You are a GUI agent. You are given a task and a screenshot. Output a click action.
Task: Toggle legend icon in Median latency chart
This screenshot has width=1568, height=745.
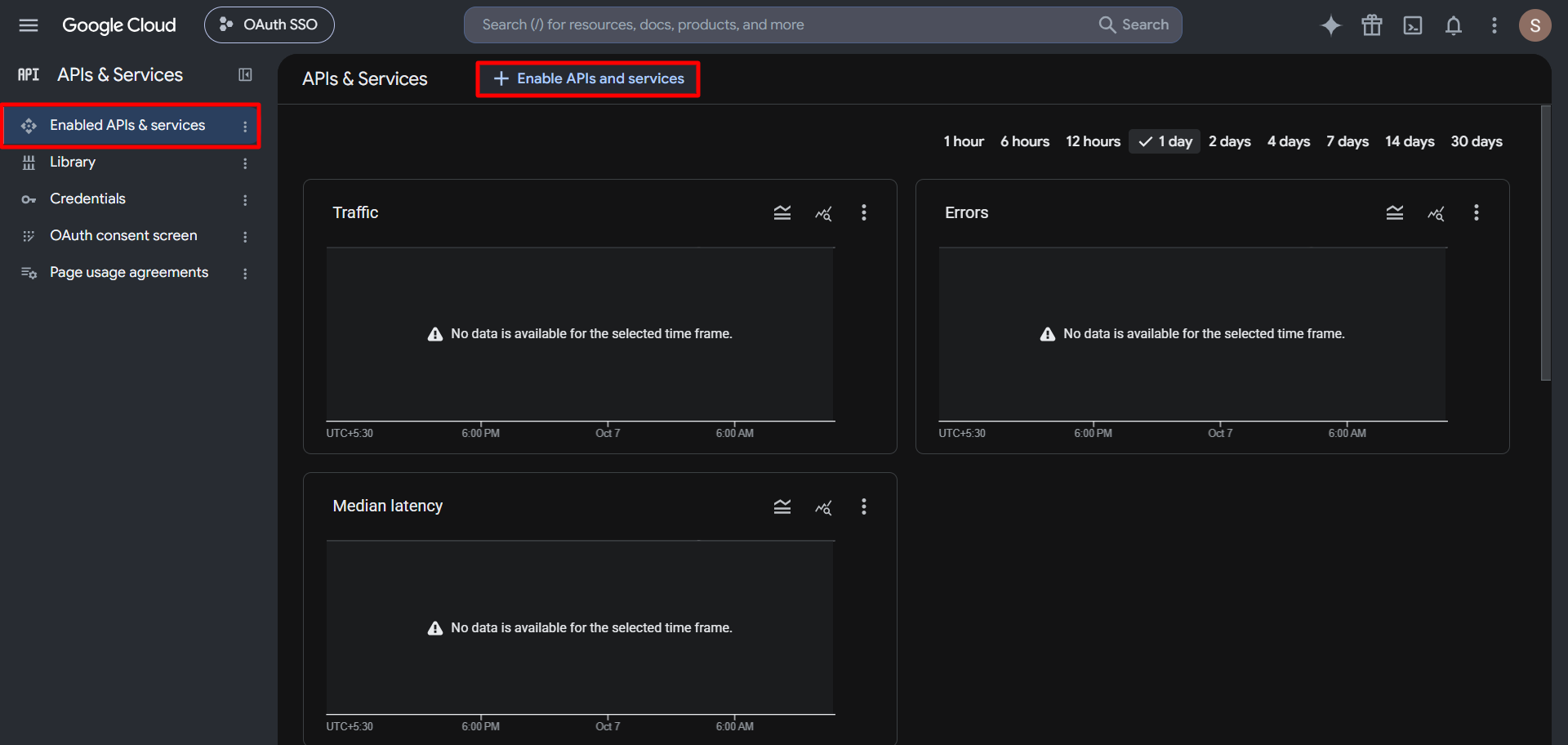pos(782,506)
